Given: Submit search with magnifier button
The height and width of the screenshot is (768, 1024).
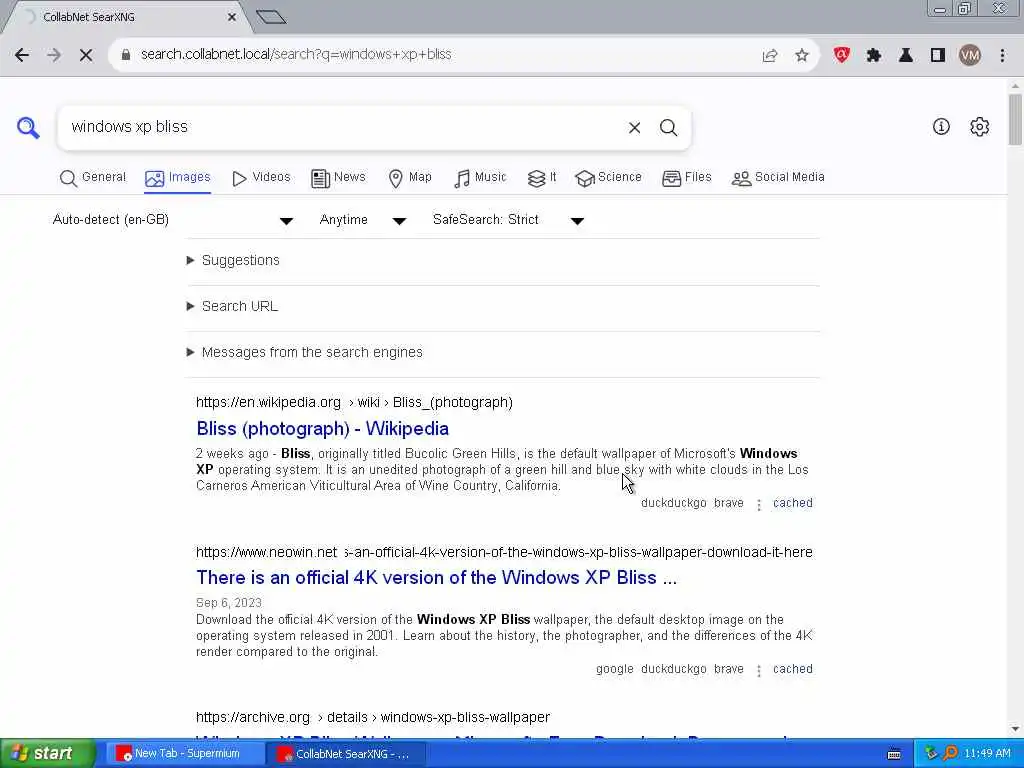Looking at the screenshot, I should [x=668, y=127].
